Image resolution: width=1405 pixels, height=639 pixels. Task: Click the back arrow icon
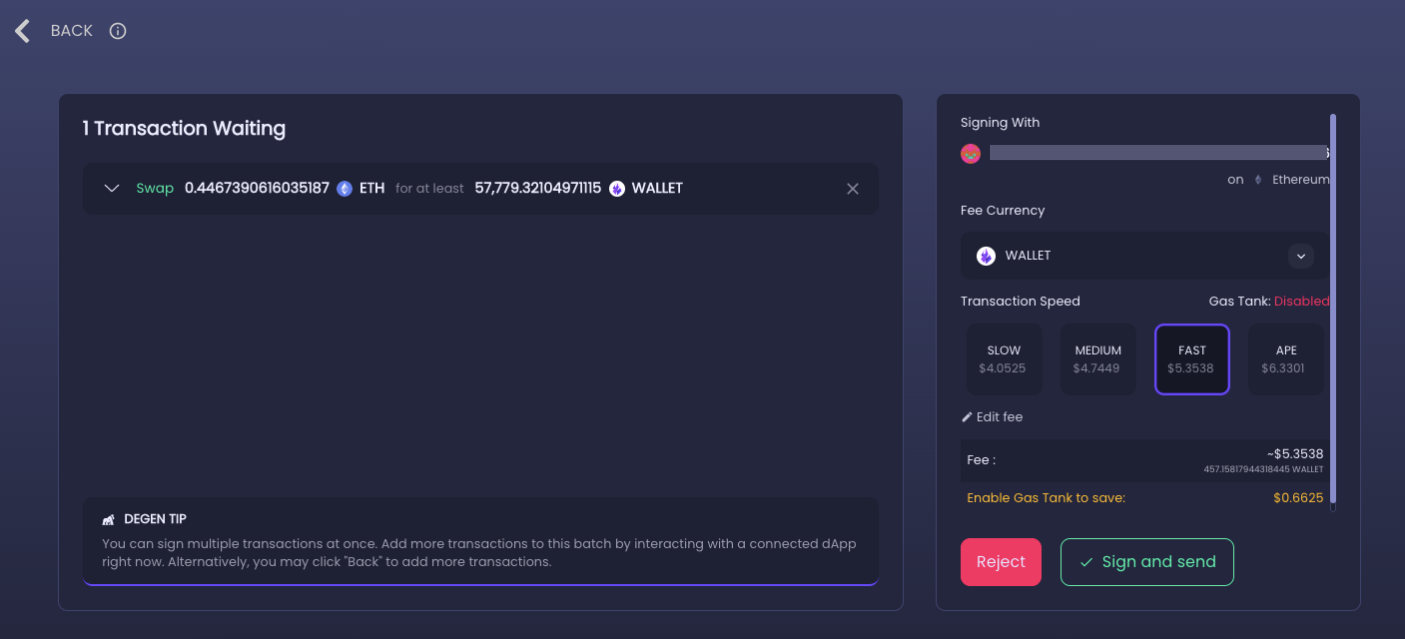(22, 31)
